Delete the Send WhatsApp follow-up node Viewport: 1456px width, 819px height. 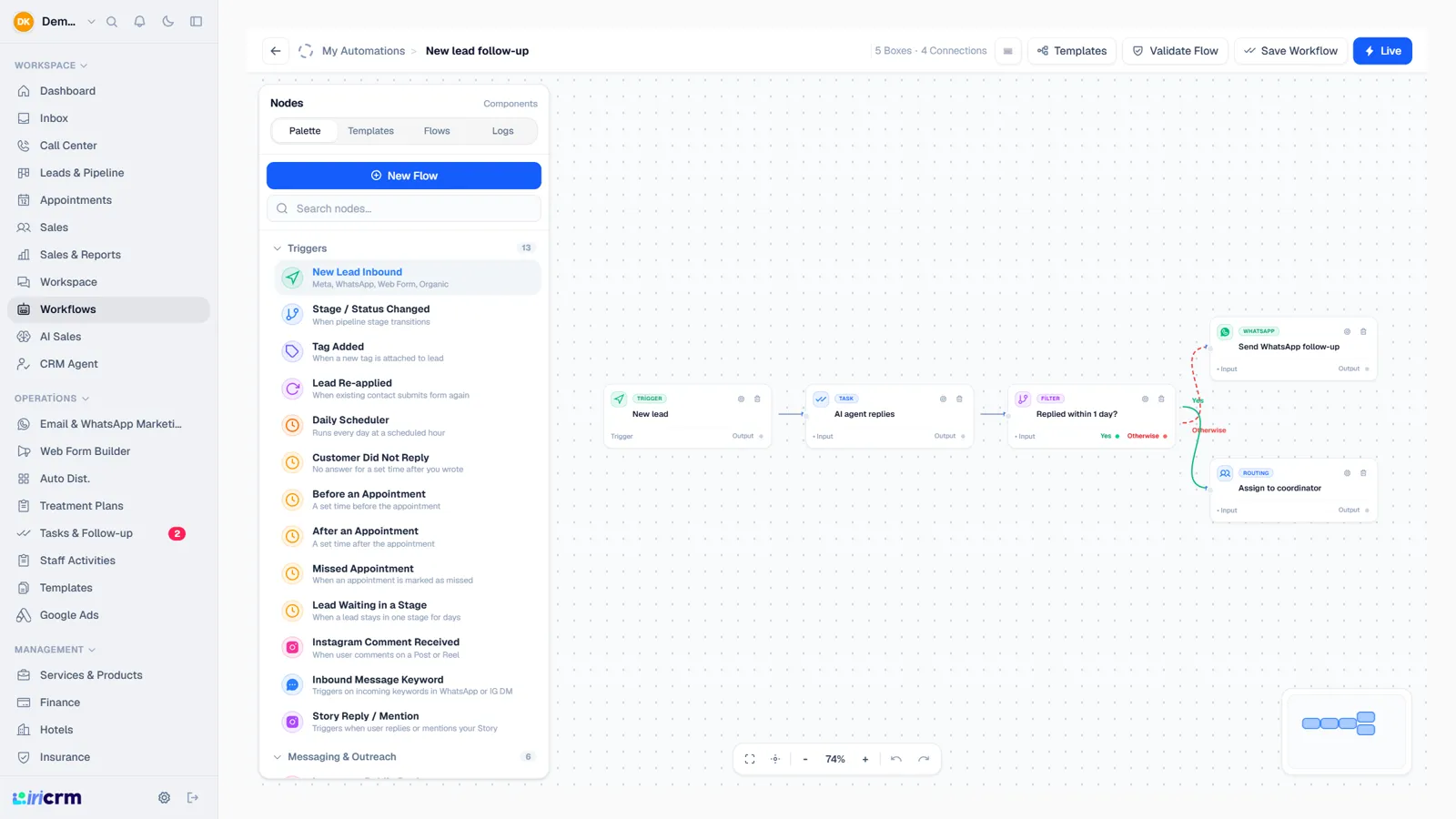(1363, 331)
